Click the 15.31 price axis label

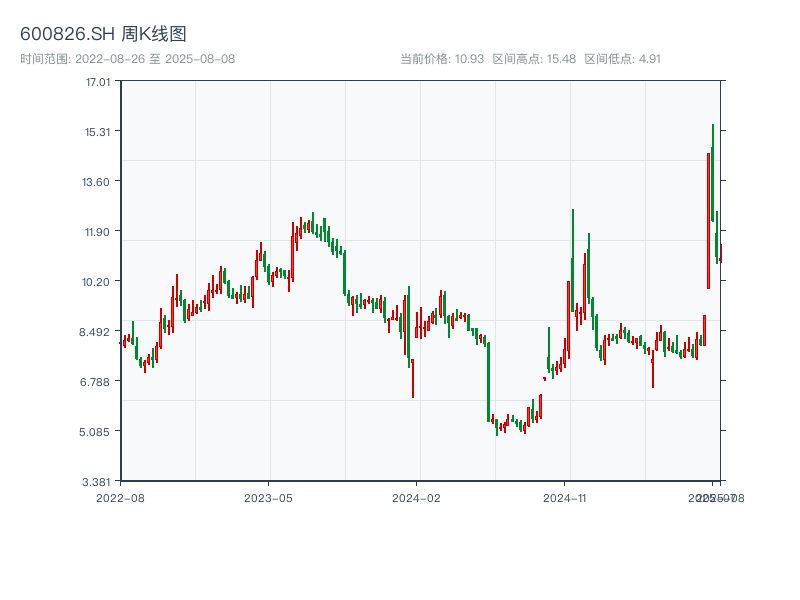point(97,131)
